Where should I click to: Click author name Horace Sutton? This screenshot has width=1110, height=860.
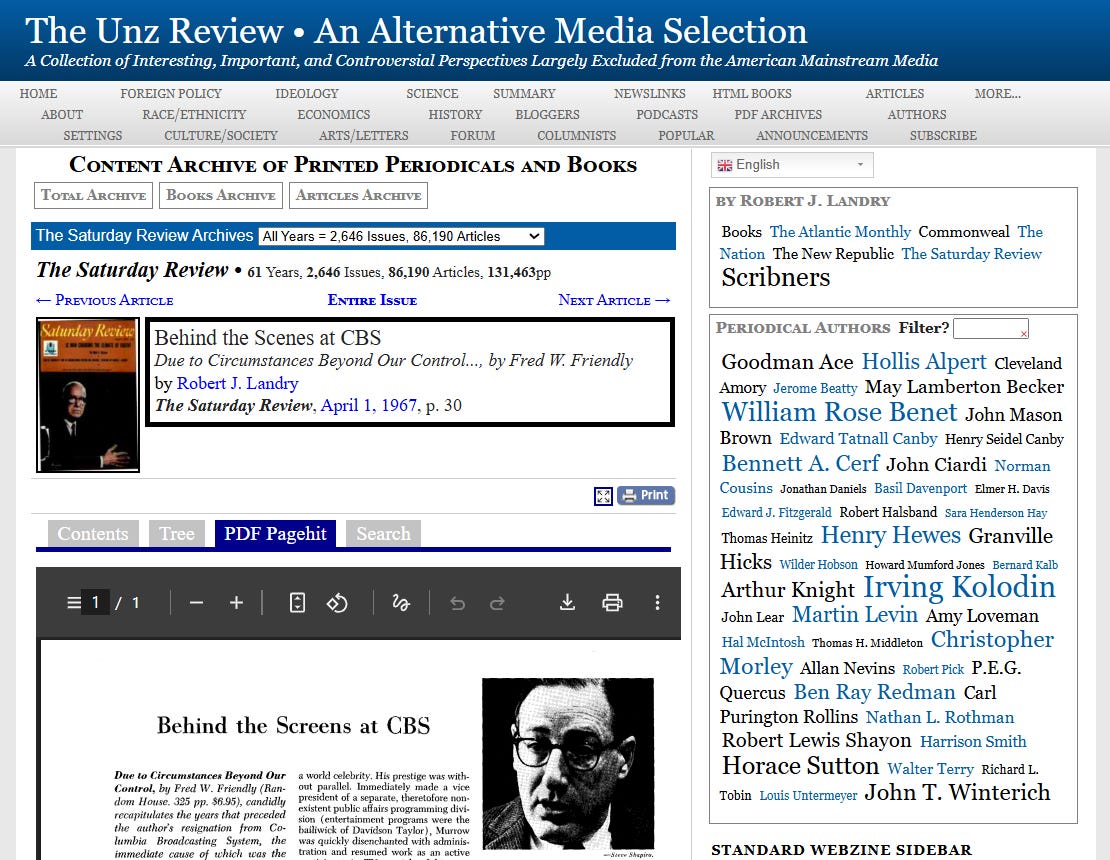(800, 766)
